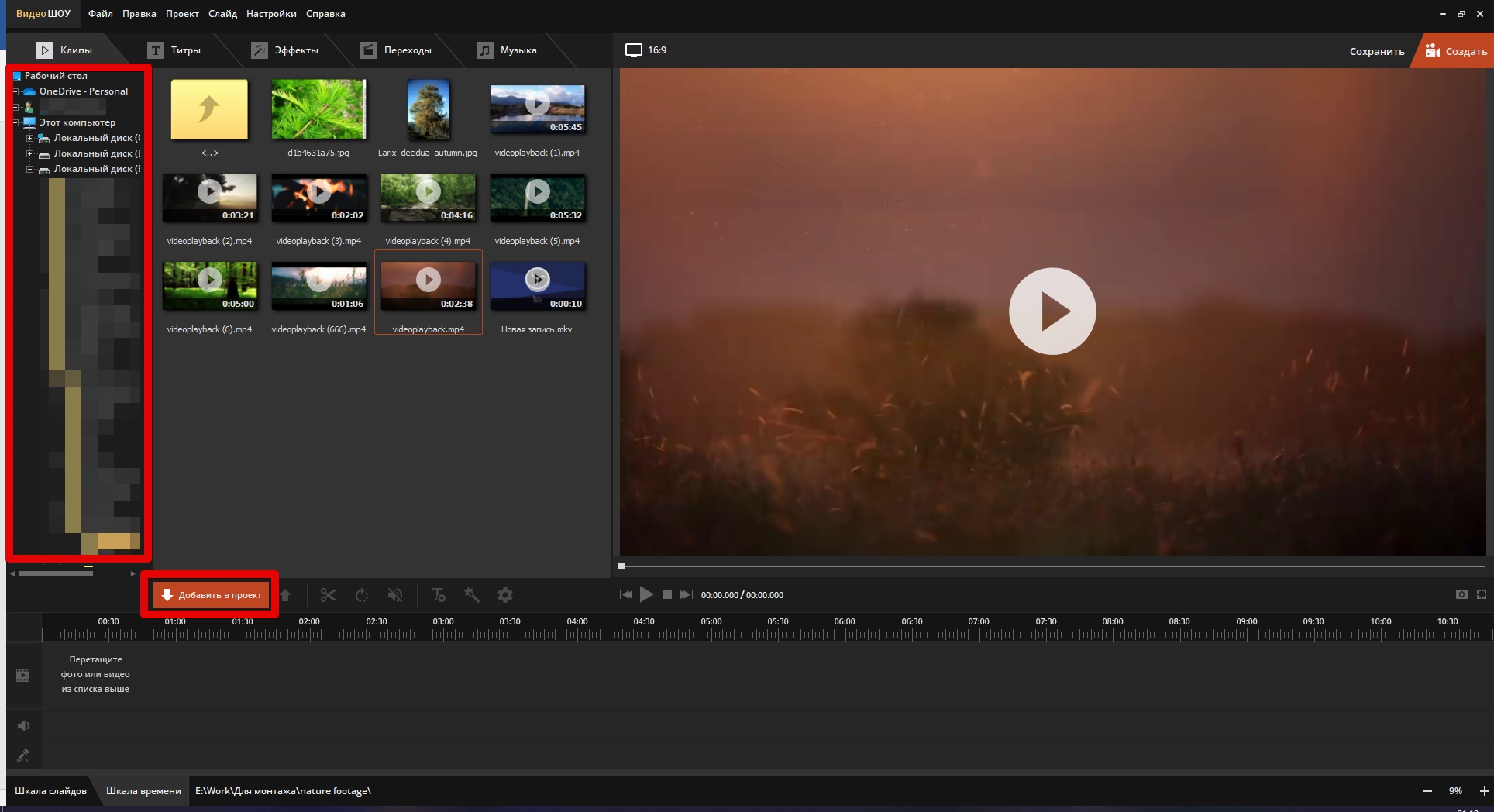1494x812 pixels.
Task: Open the Настройки menu
Action: (x=271, y=14)
